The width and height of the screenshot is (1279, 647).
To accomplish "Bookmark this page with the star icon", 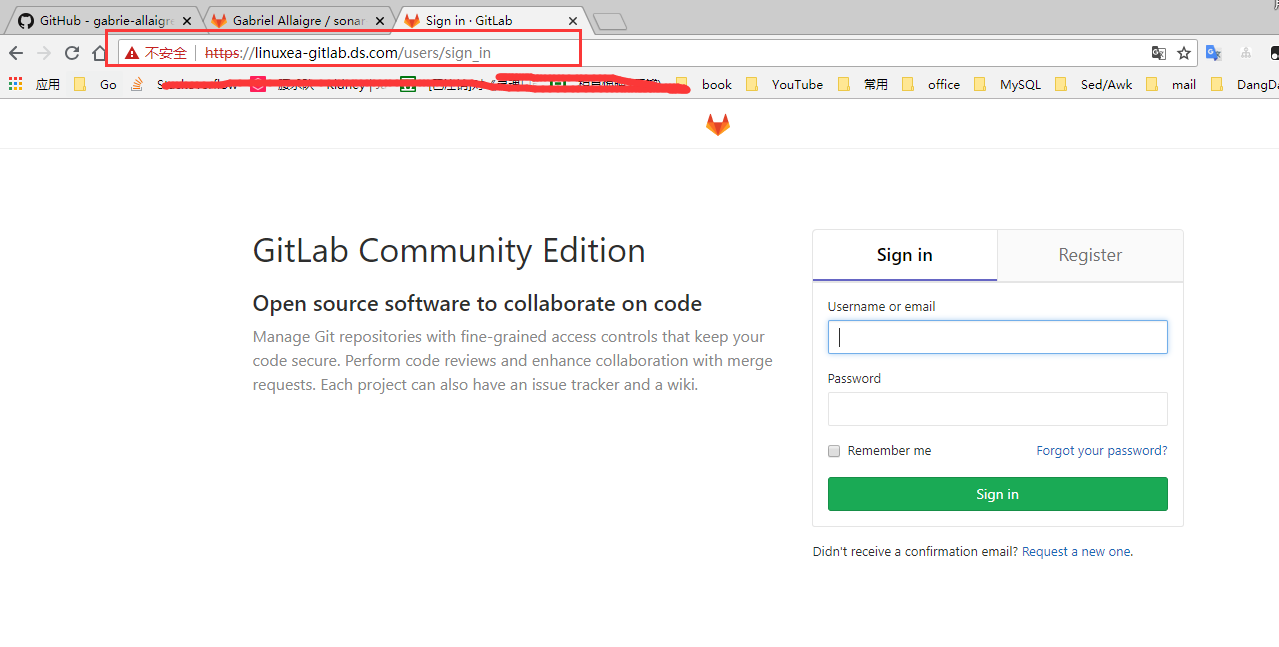I will coord(1184,53).
